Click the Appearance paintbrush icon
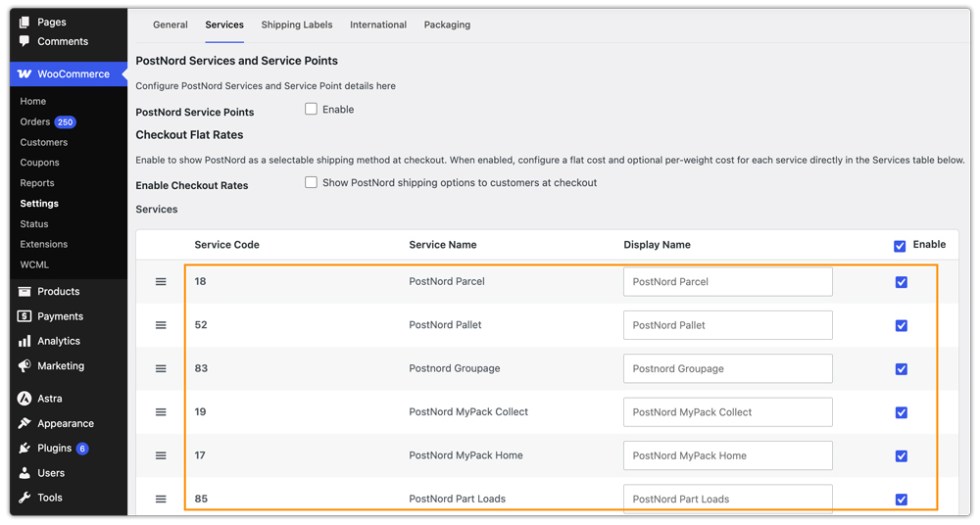980x525 pixels. [24, 423]
